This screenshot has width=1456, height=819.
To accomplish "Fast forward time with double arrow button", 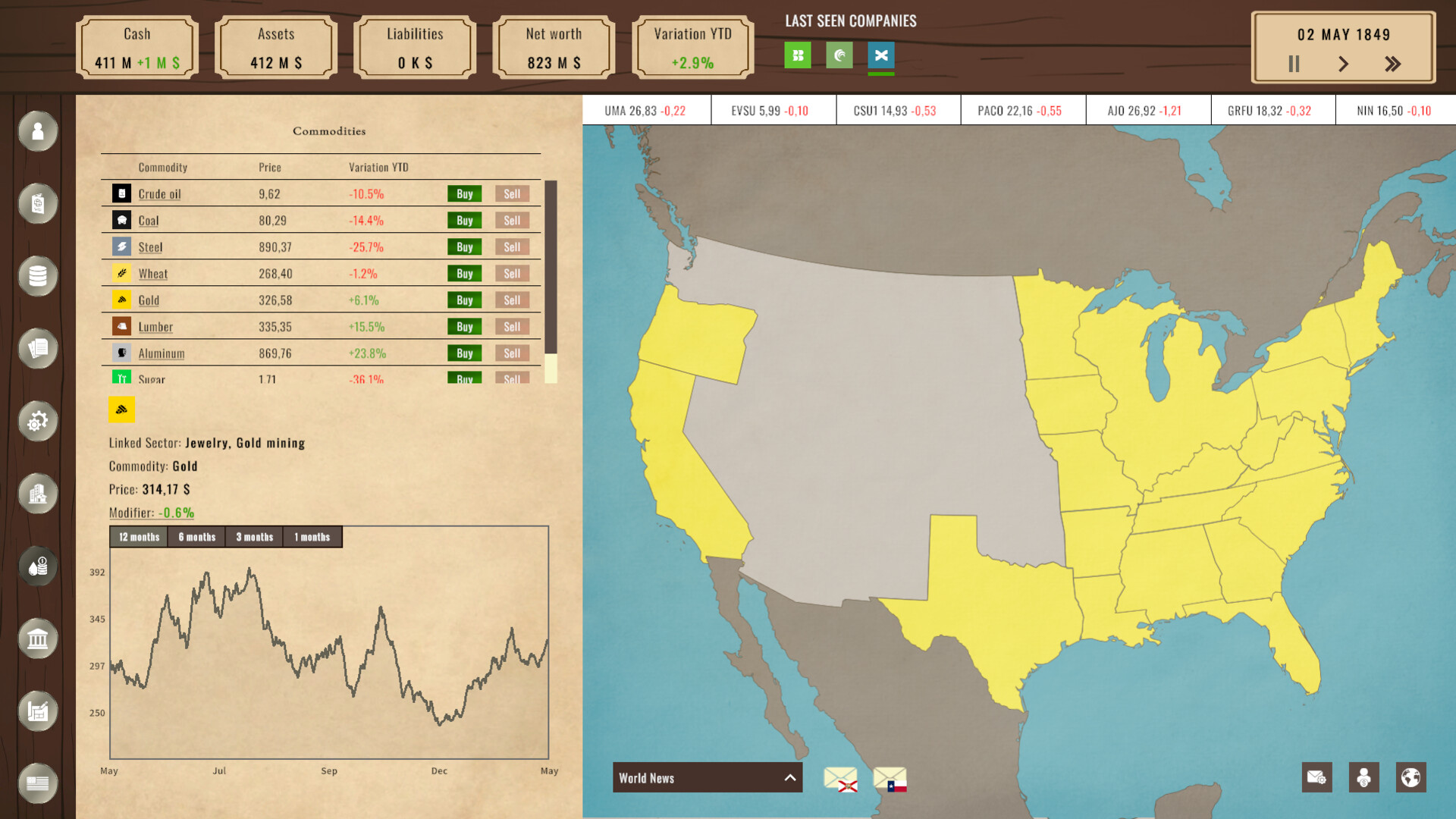I will [x=1392, y=64].
